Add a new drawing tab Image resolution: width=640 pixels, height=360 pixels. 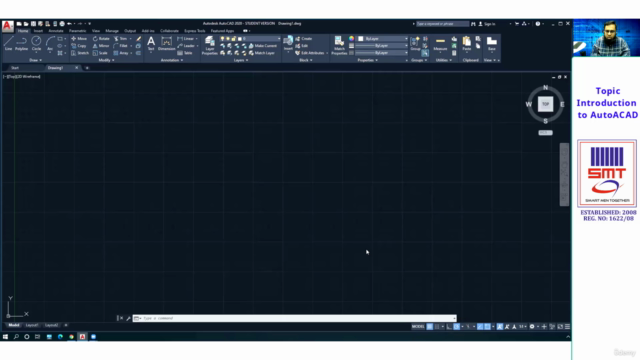click(87, 68)
